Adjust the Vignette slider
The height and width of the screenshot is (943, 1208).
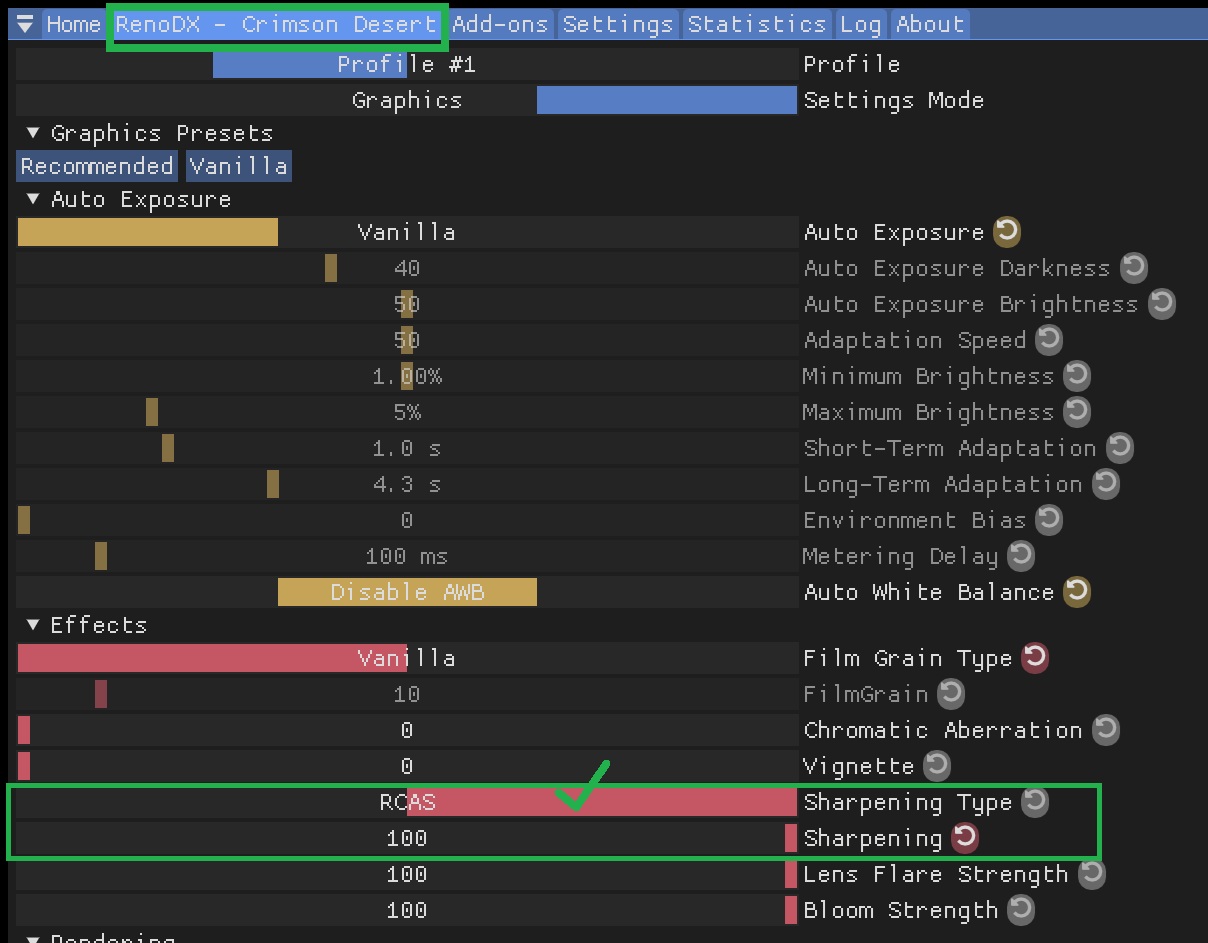tap(407, 766)
